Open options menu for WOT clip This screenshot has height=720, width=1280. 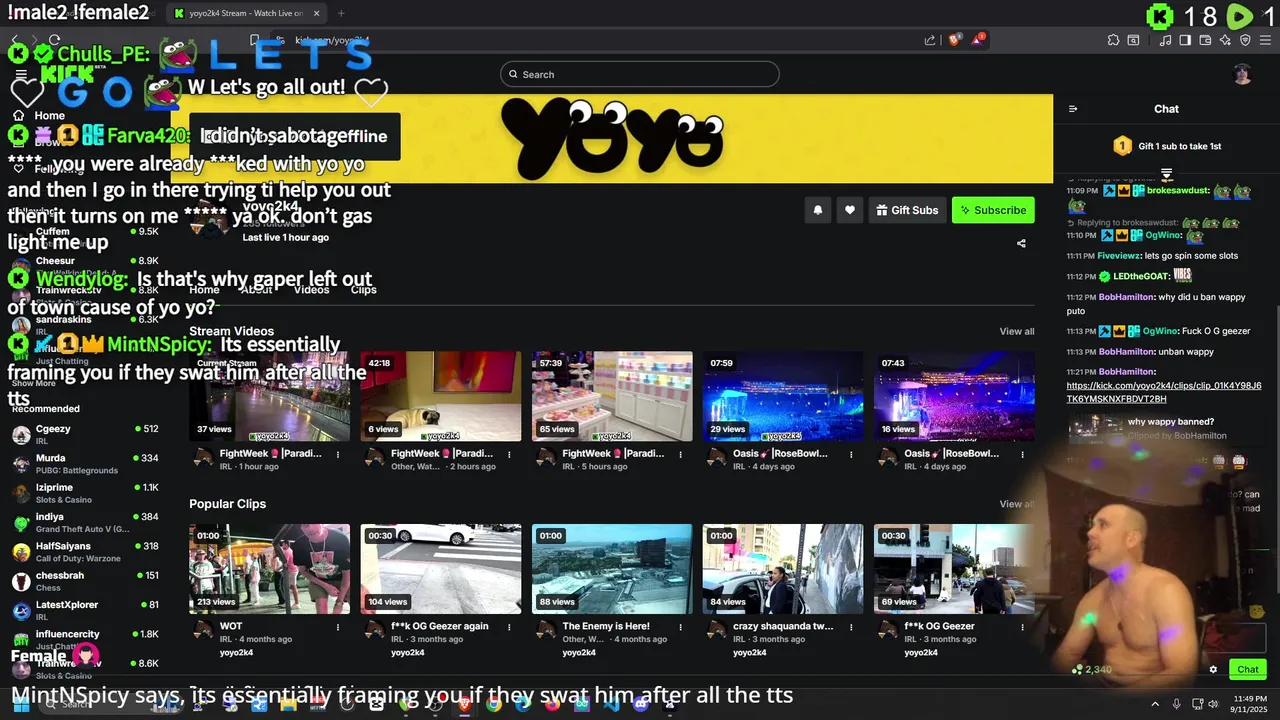point(338,627)
